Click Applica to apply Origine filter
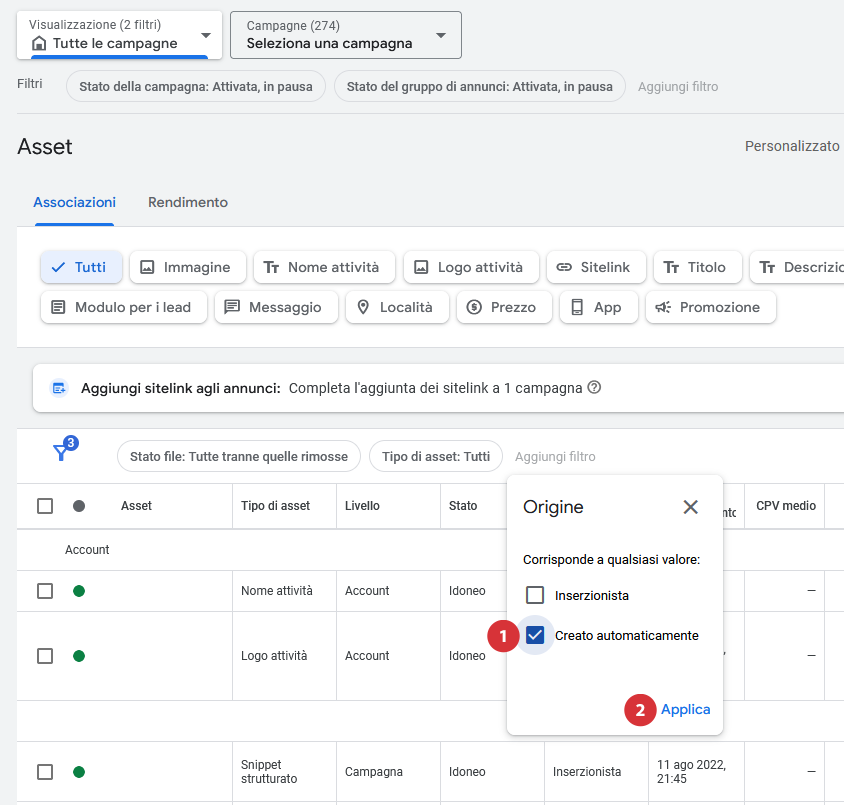The height and width of the screenshot is (805, 844). coord(685,709)
